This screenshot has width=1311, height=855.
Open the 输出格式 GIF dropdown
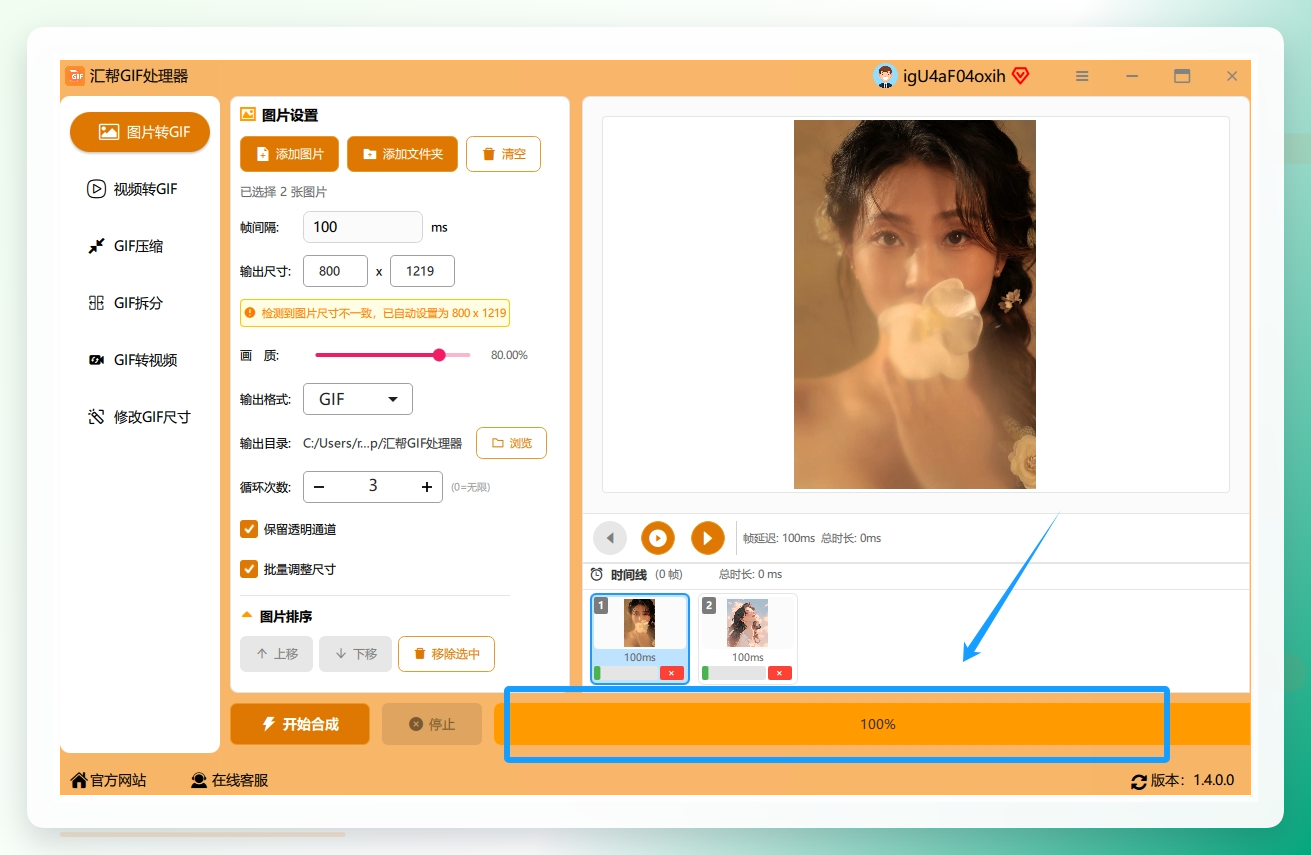358,399
